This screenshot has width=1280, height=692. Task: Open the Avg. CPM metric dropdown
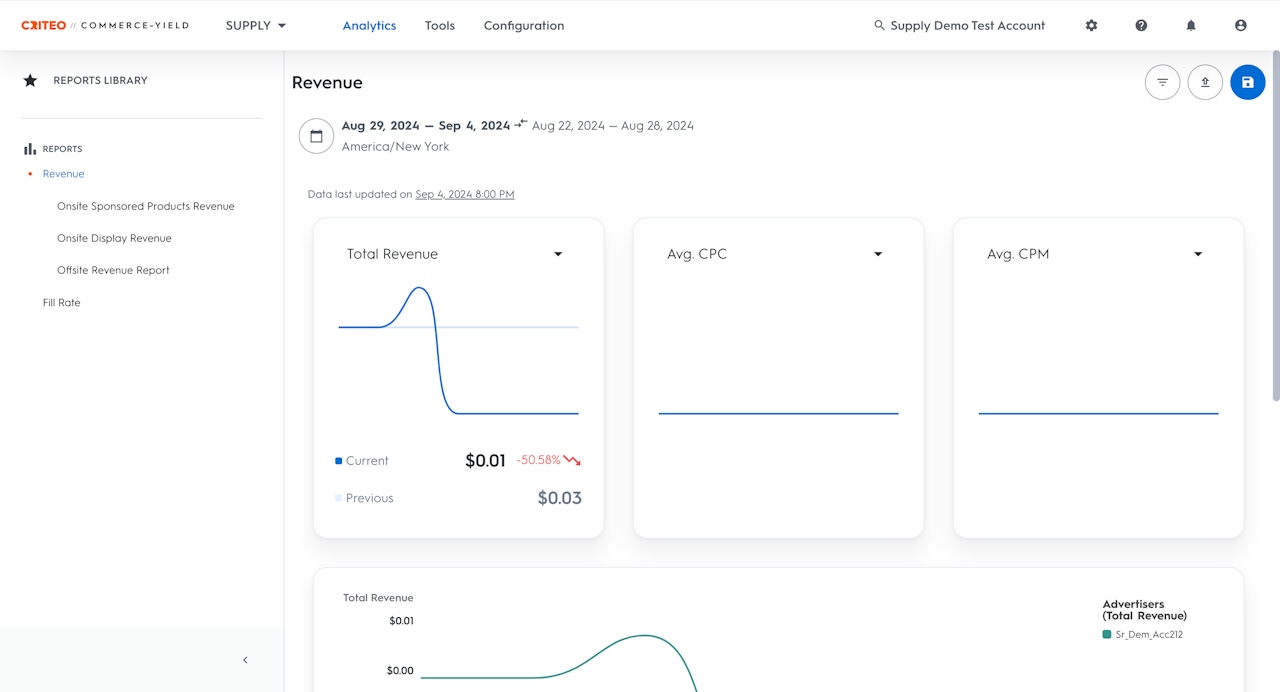1198,254
